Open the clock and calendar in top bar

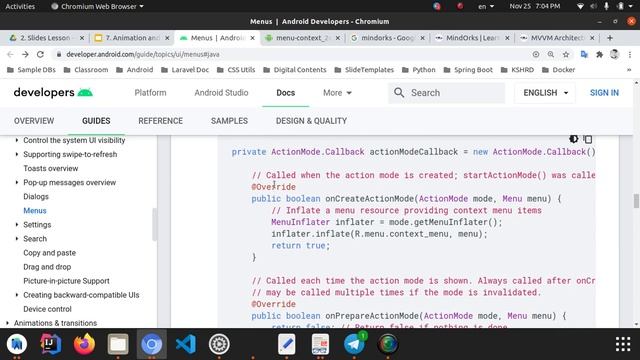[x=535, y=6]
